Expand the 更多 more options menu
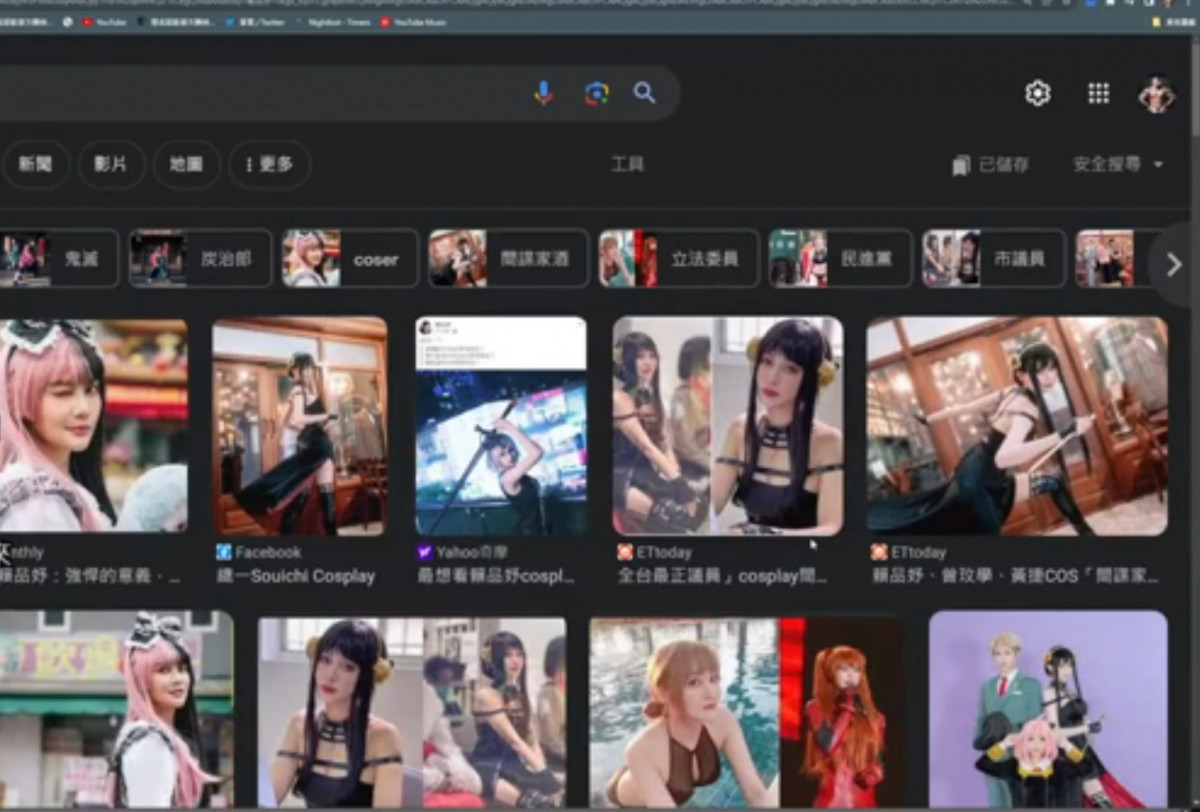 [270, 164]
